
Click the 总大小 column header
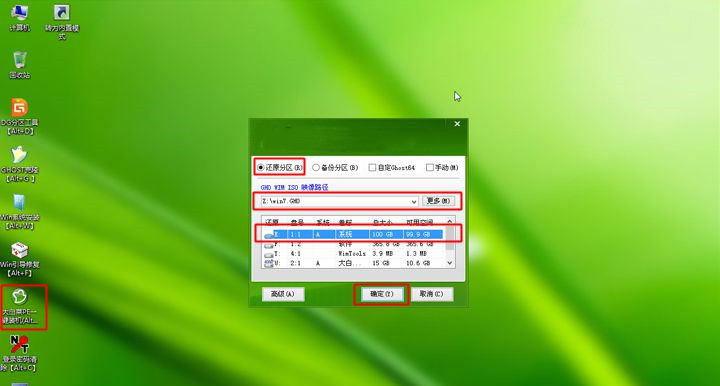382,223
